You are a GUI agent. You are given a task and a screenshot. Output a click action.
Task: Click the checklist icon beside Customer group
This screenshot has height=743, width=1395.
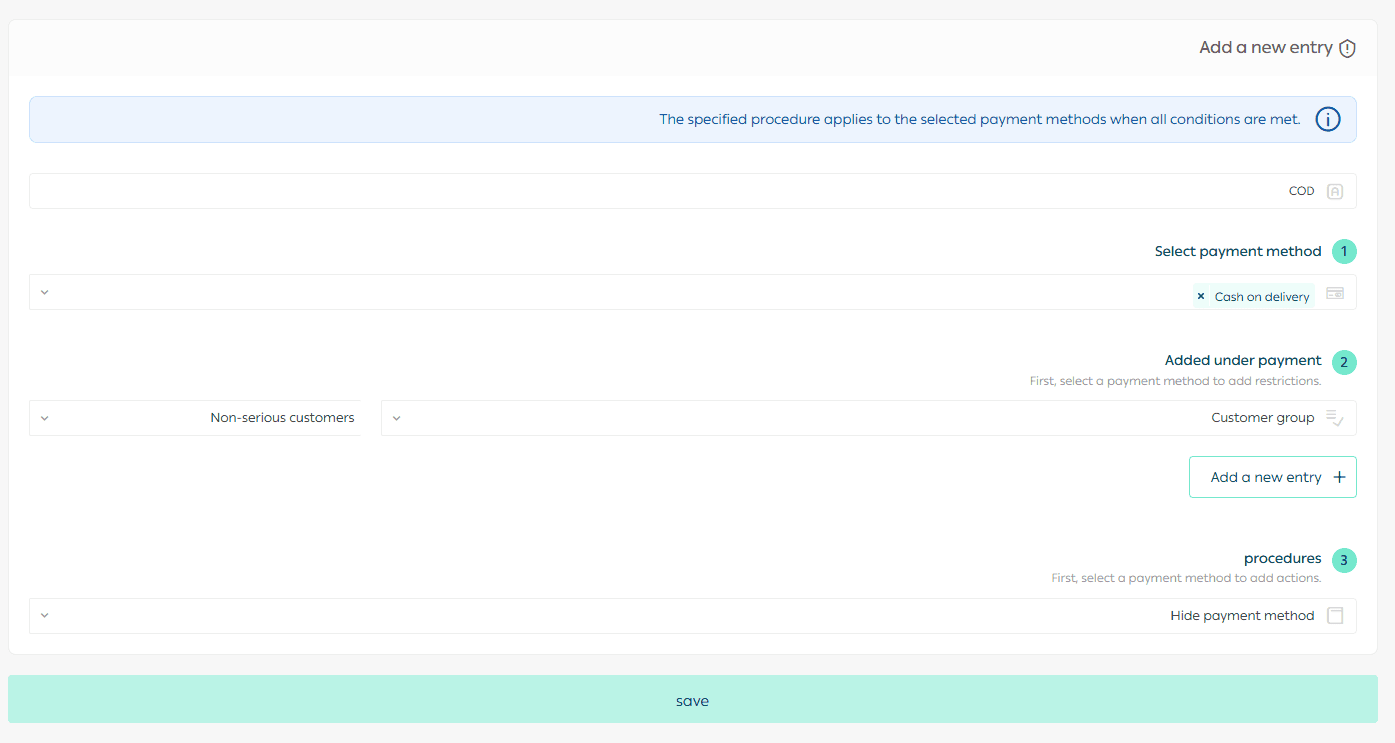(x=1334, y=418)
